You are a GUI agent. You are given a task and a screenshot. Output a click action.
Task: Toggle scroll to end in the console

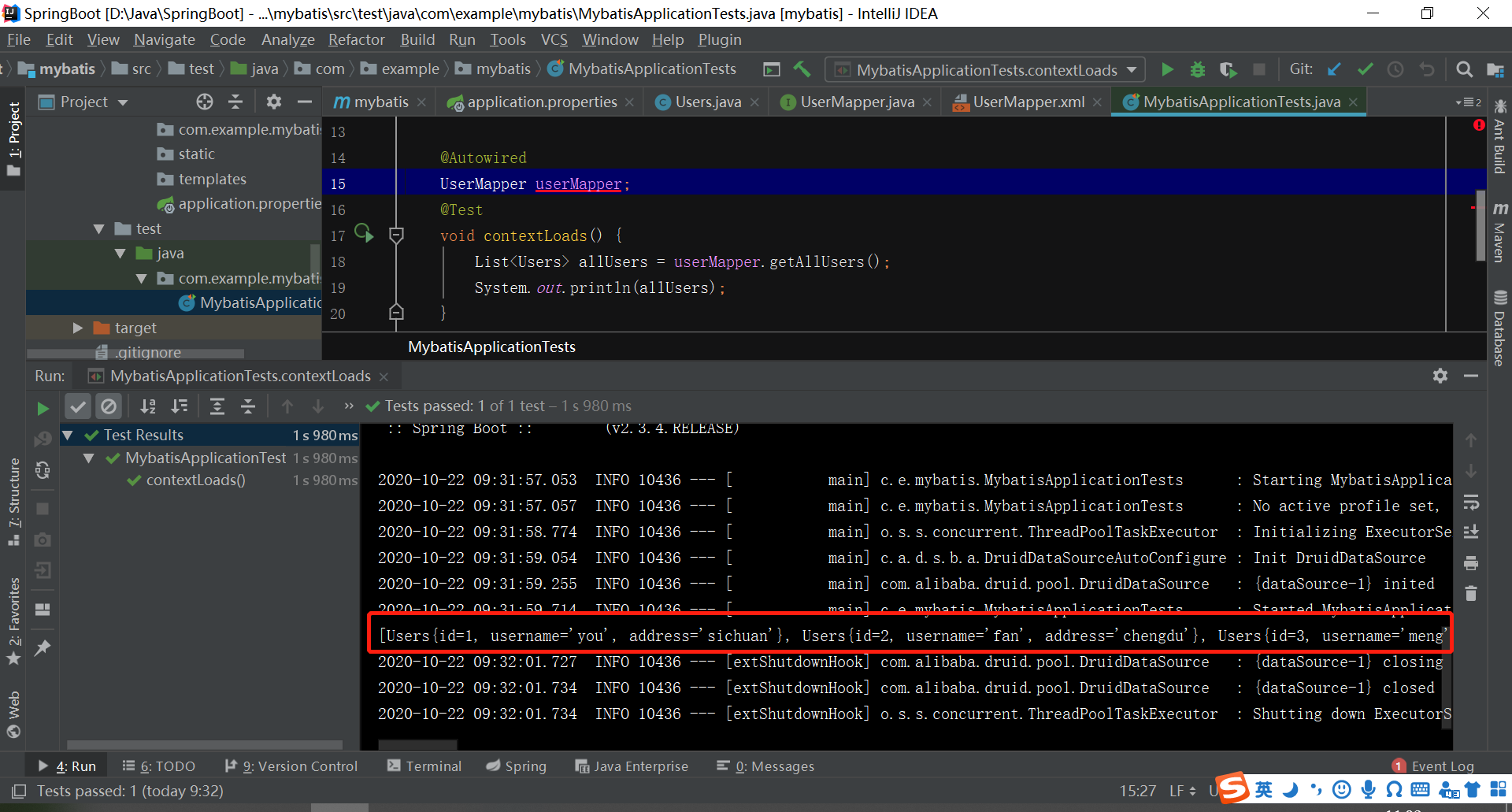1470,532
